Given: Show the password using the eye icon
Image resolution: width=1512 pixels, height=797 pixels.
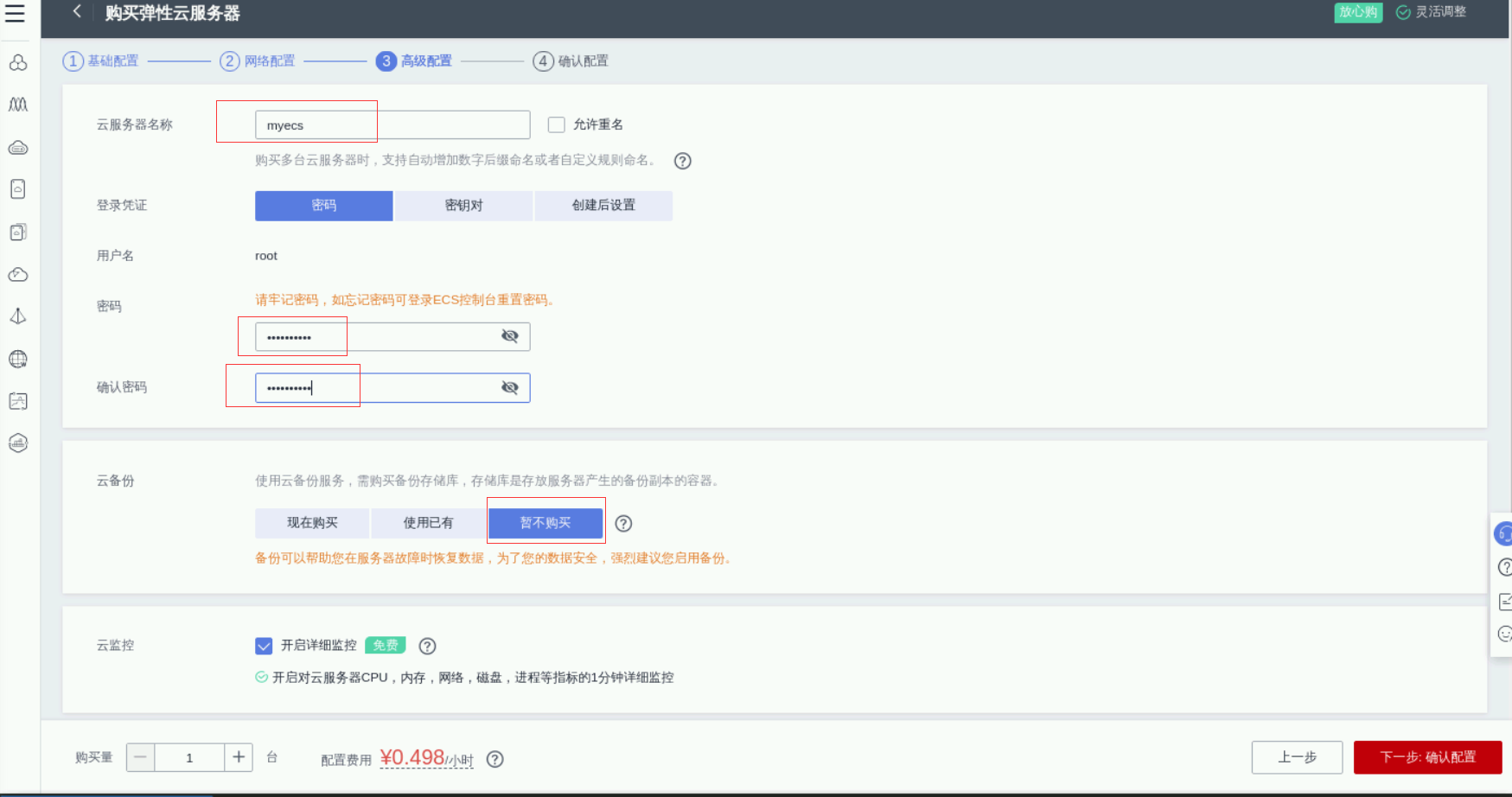Looking at the screenshot, I should (x=510, y=336).
